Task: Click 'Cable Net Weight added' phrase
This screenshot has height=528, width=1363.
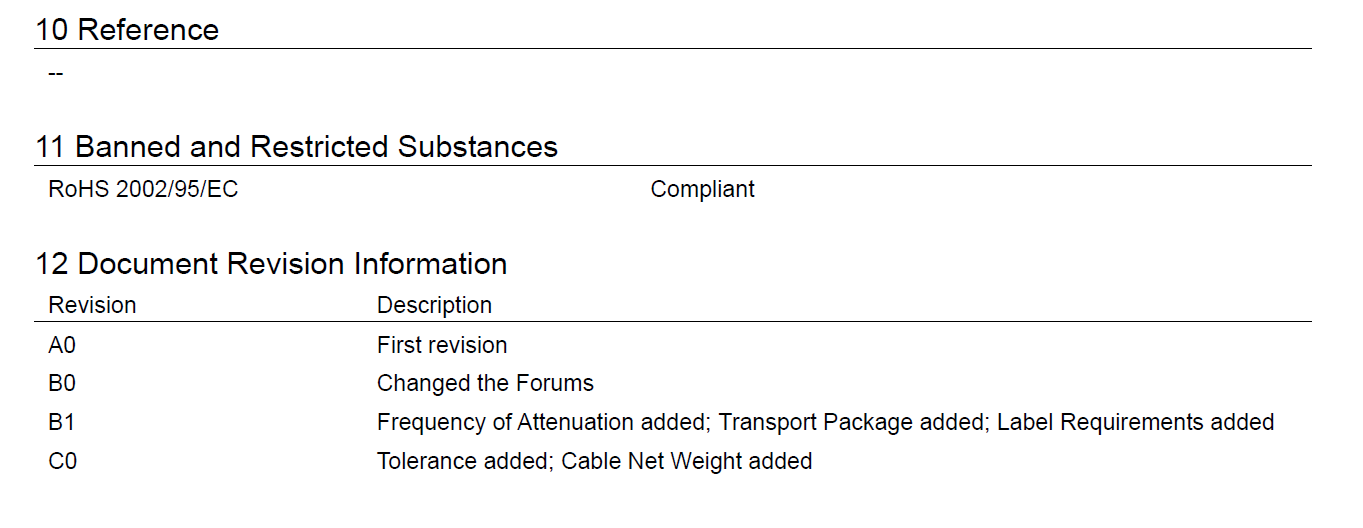Action: pyautogui.click(x=687, y=462)
